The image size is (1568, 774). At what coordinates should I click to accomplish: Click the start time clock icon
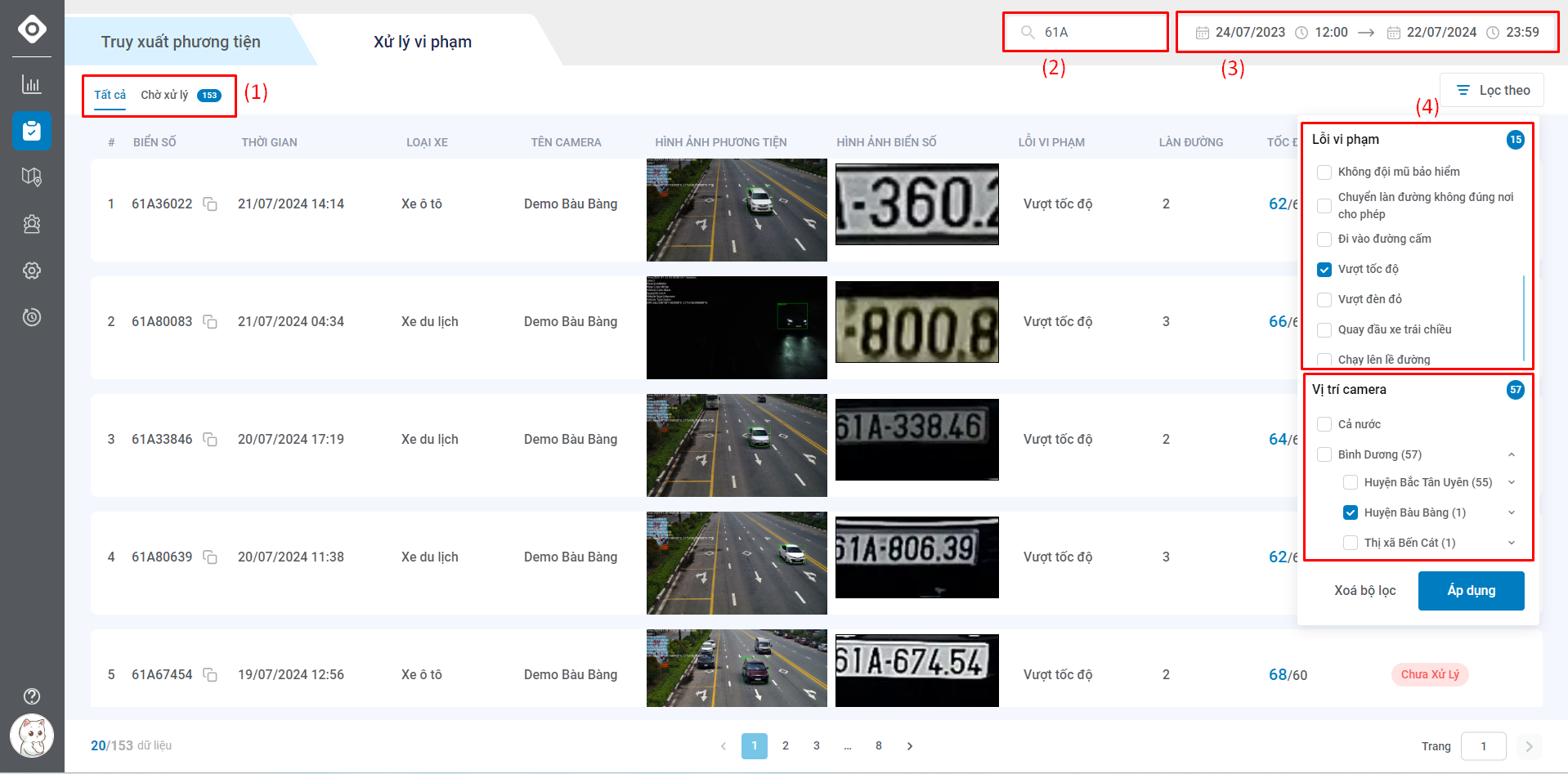click(1301, 33)
